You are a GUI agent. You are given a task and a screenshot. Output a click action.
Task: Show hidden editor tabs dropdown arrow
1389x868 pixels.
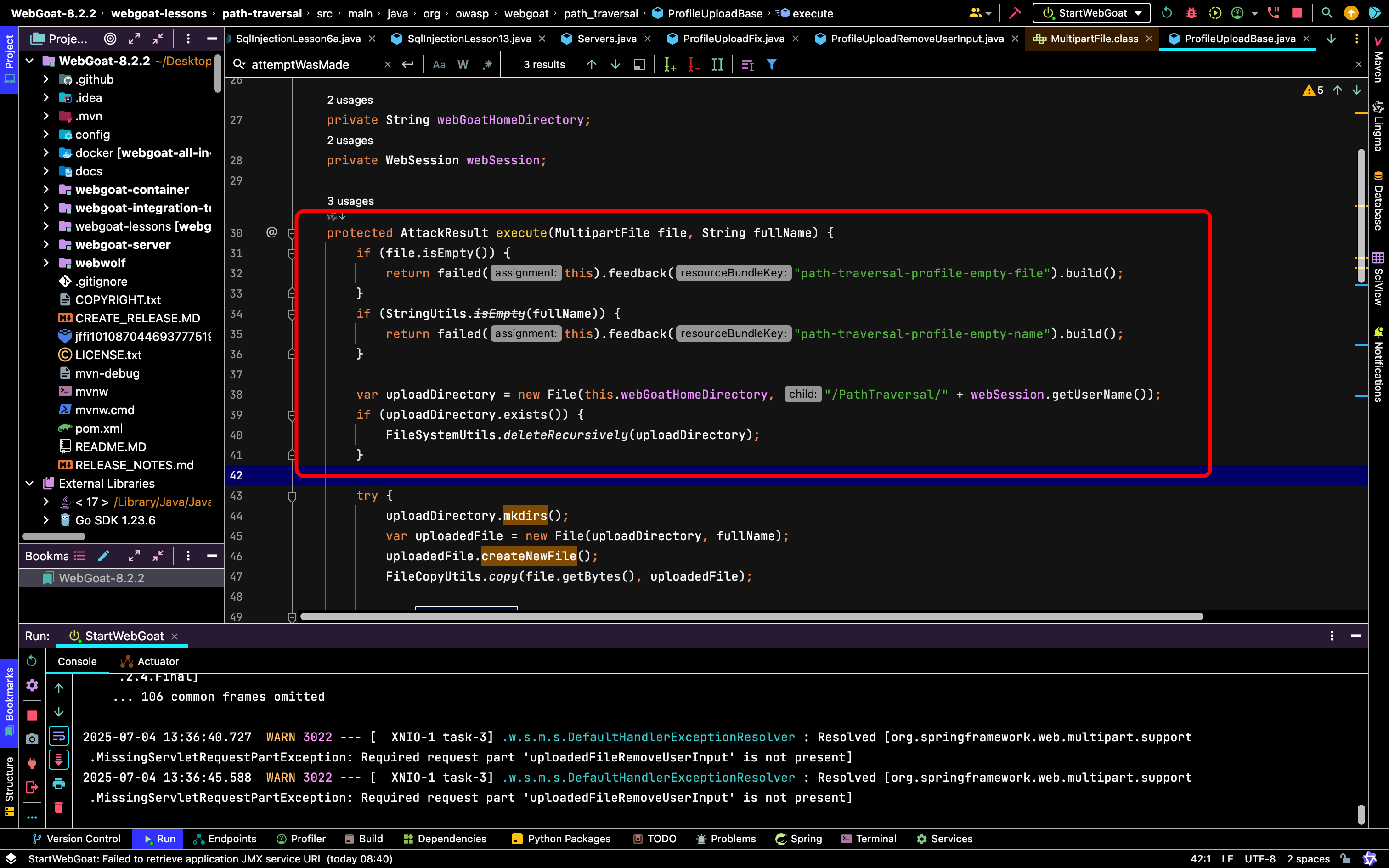(1331, 39)
